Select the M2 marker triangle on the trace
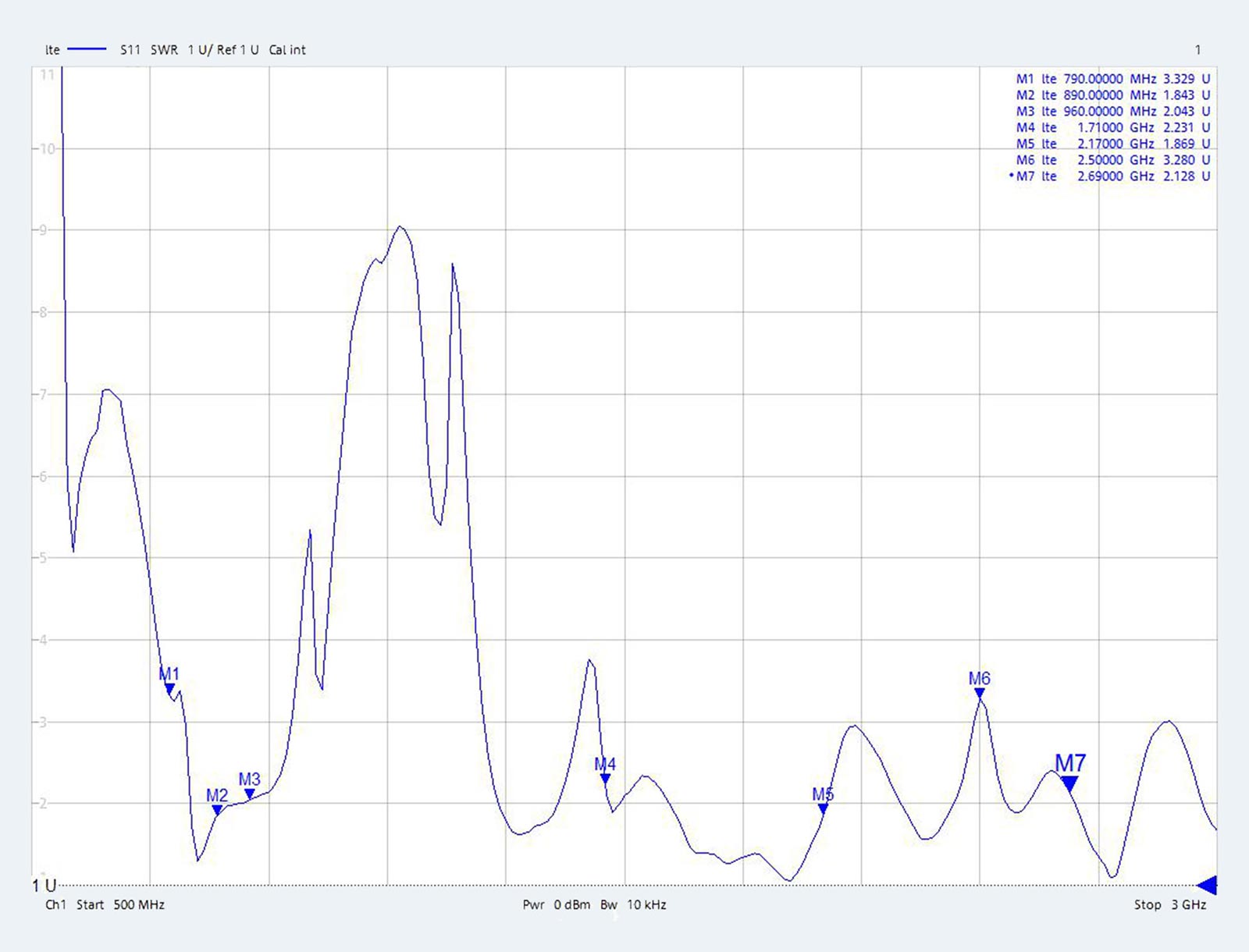 [x=218, y=810]
